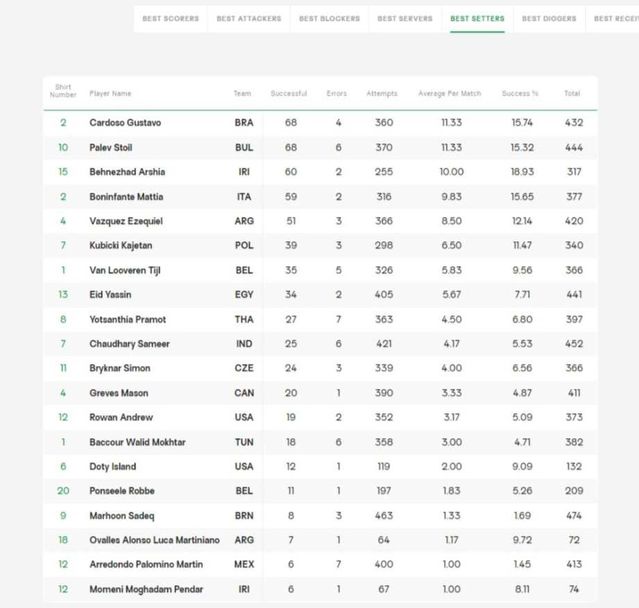Click on Boninfante Mattia's name

[x=126, y=197]
